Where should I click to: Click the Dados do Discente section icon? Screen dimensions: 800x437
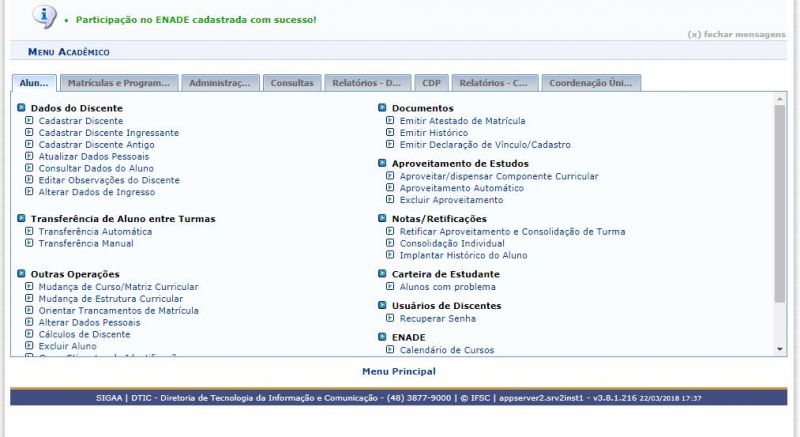(21, 108)
